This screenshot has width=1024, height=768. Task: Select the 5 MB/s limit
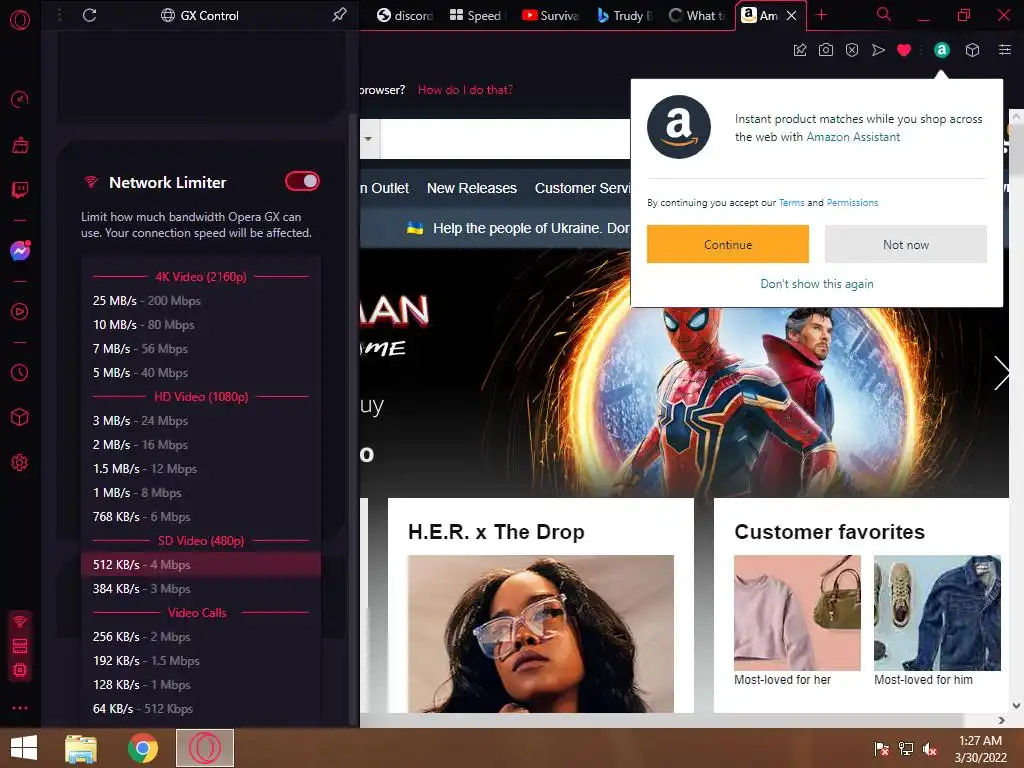[201, 372]
